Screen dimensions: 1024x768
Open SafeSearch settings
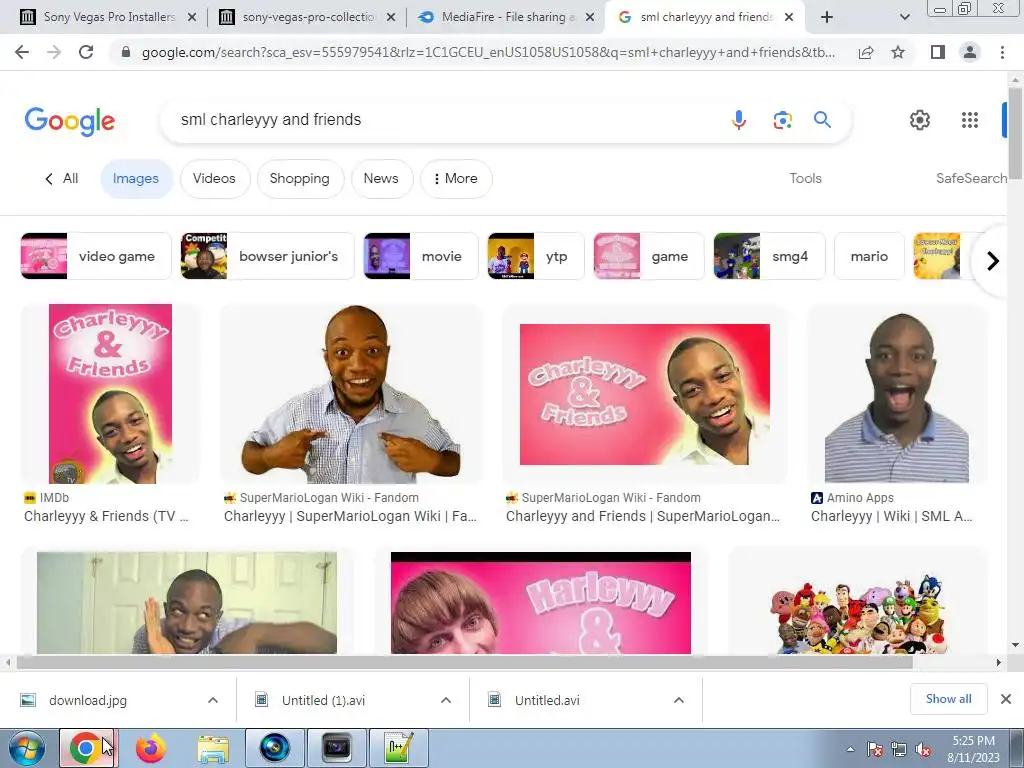[971, 178]
